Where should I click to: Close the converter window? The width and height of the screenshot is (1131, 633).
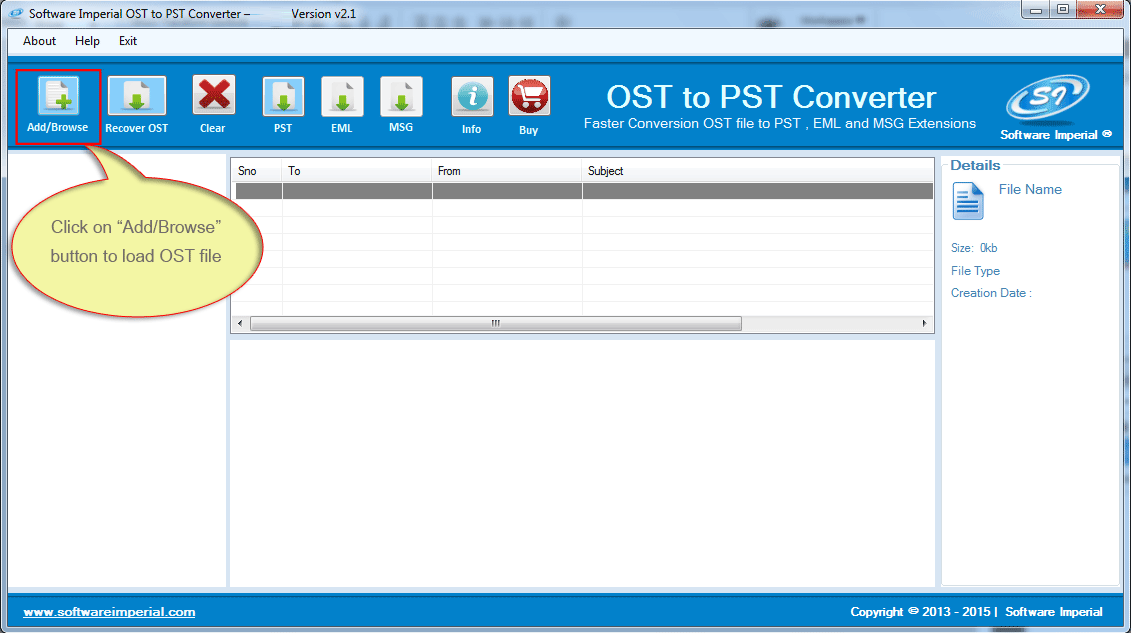click(1100, 9)
